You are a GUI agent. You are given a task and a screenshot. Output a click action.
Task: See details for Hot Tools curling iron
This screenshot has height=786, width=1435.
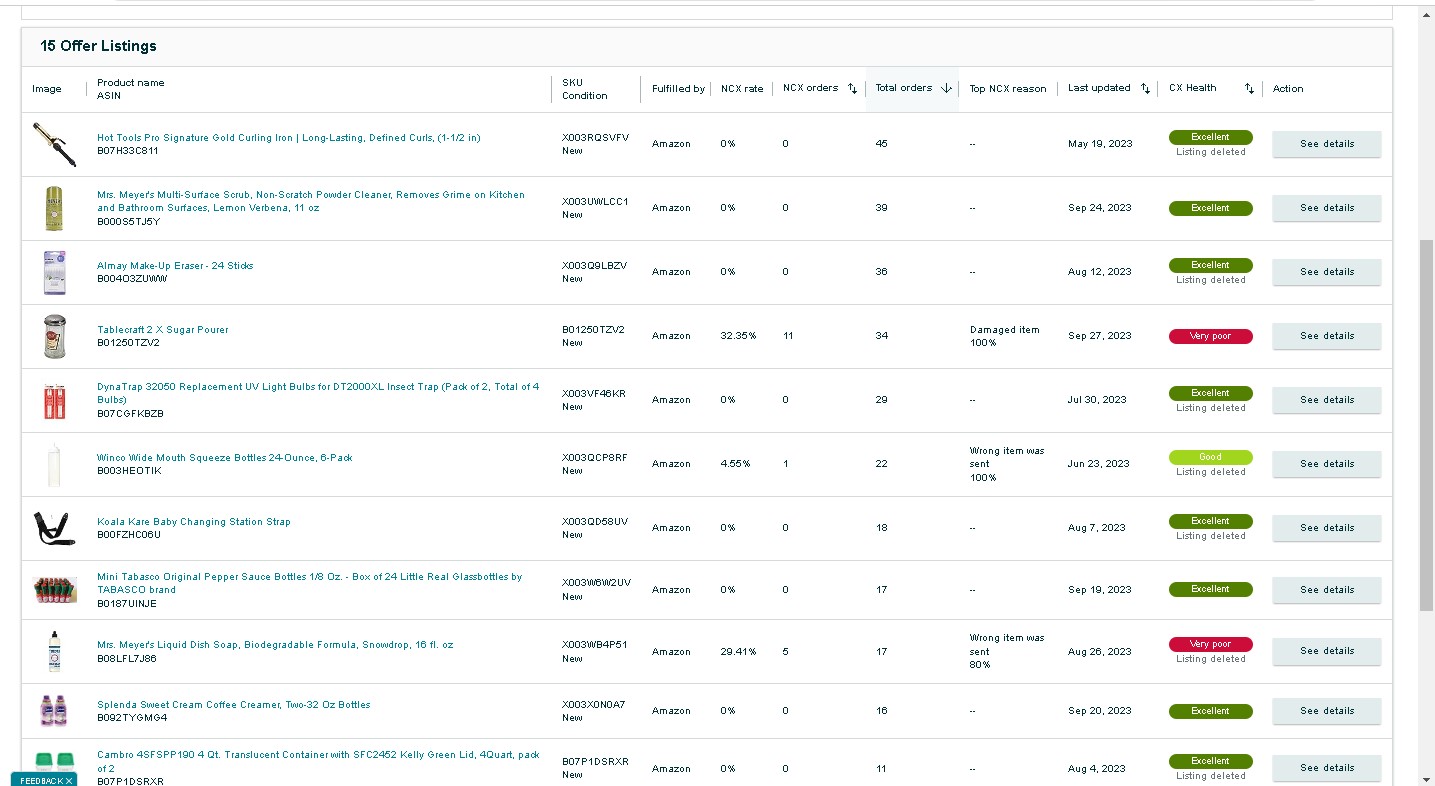(1326, 144)
